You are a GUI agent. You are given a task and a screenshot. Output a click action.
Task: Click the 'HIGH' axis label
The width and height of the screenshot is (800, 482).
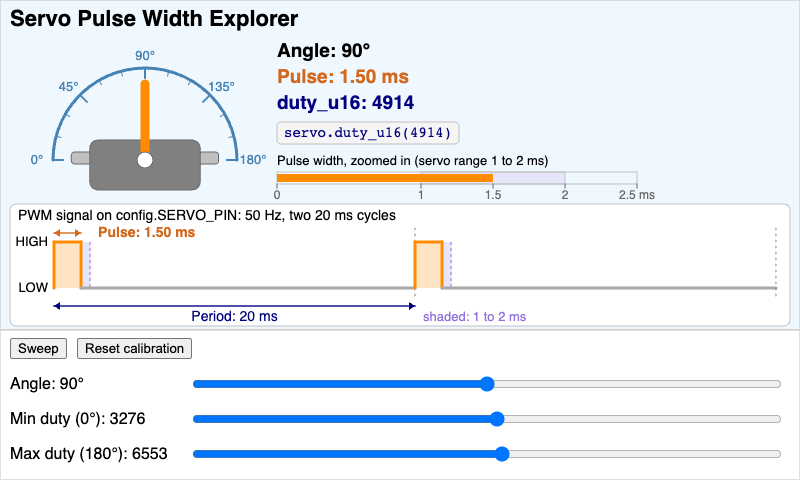[x=32, y=241]
